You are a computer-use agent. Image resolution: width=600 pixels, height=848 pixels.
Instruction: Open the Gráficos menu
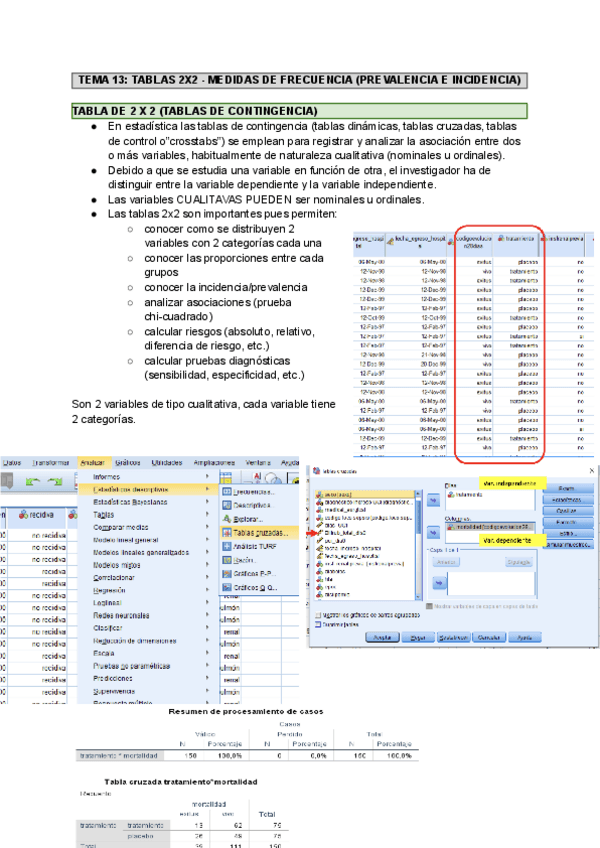128,463
